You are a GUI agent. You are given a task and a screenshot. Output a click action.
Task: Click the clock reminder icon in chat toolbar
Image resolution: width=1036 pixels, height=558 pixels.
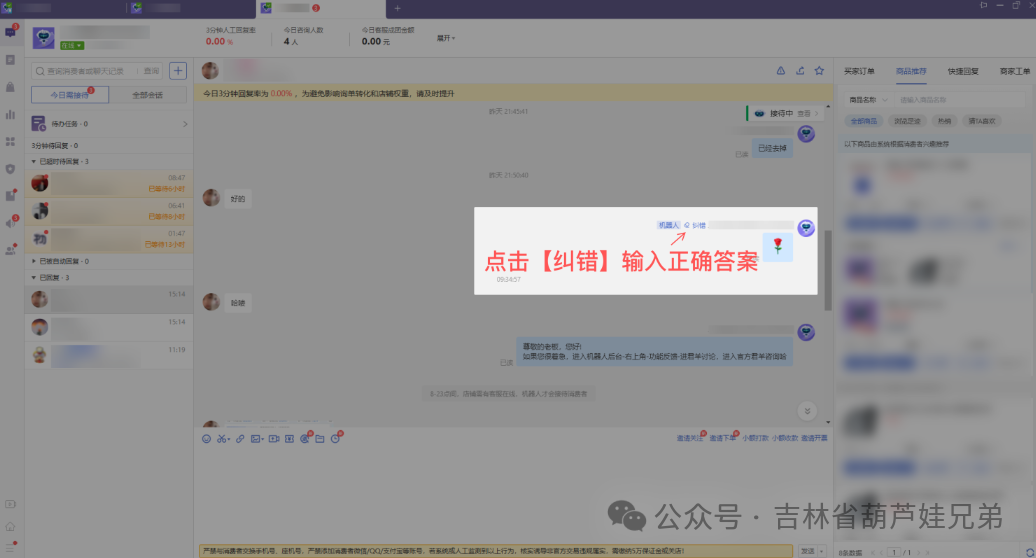click(x=336, y=438)
